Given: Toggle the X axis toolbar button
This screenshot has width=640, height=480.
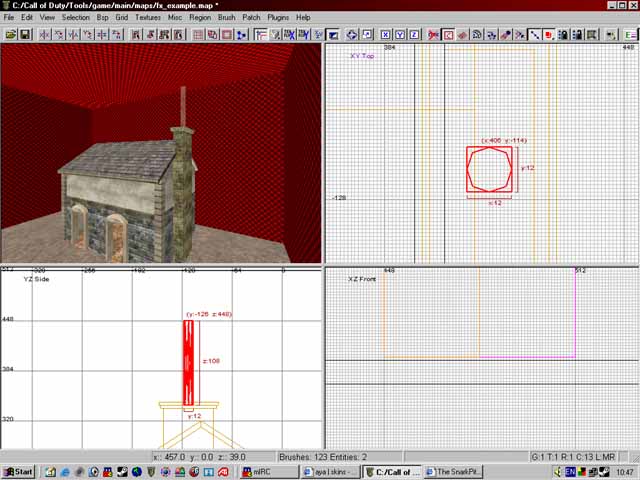Looking at the screenshot, I should coord(385,34).
